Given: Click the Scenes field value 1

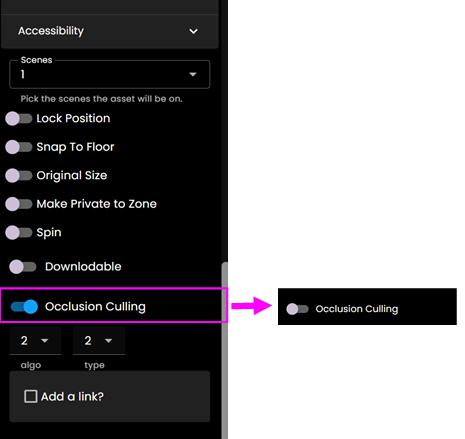Looking at the screenshot, I should click(23, 74).
